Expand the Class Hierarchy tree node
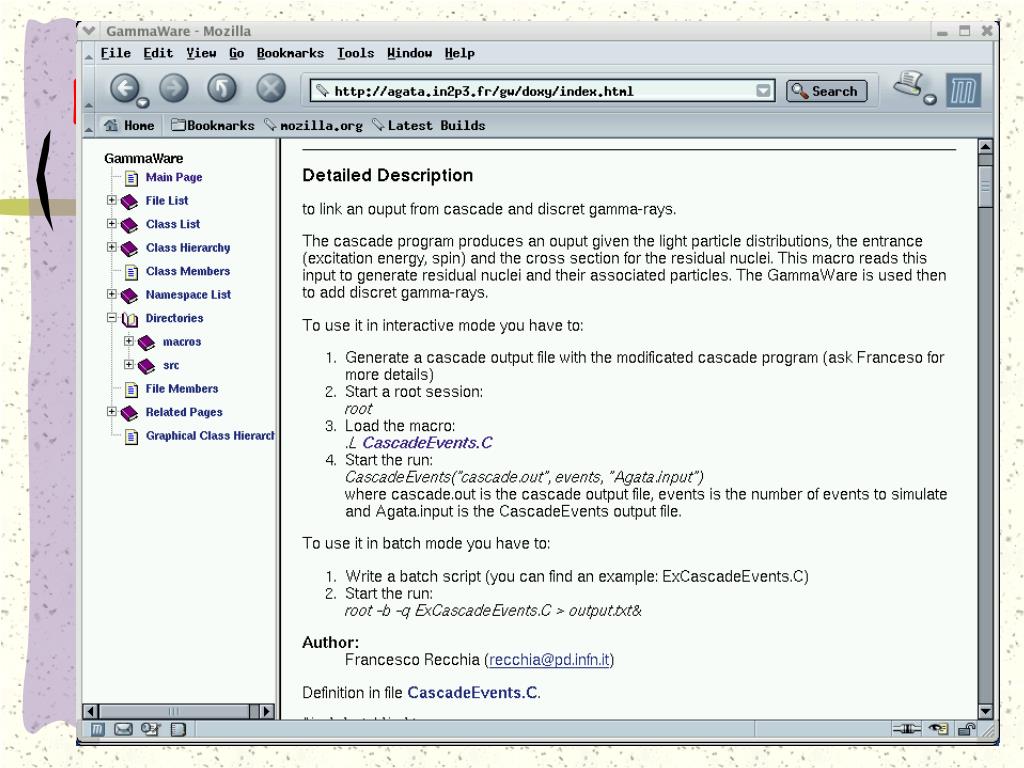The image size is (1024, 768). pyautogui.click(x=112, y=247)
